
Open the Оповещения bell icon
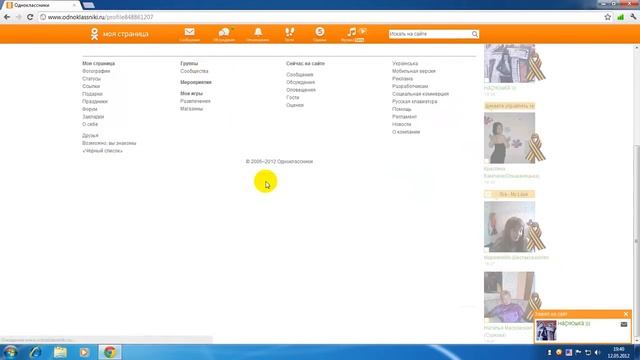(258, 32)
